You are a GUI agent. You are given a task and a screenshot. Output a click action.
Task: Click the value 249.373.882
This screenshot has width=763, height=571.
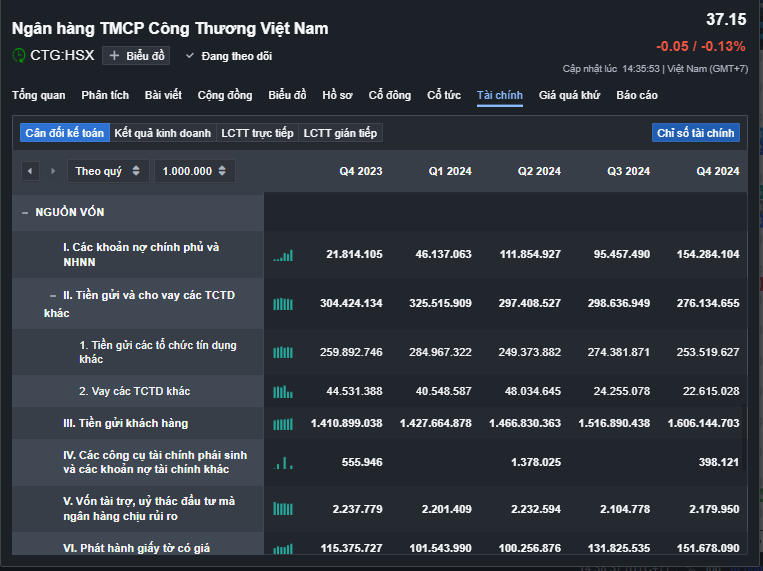coord(529,352)
